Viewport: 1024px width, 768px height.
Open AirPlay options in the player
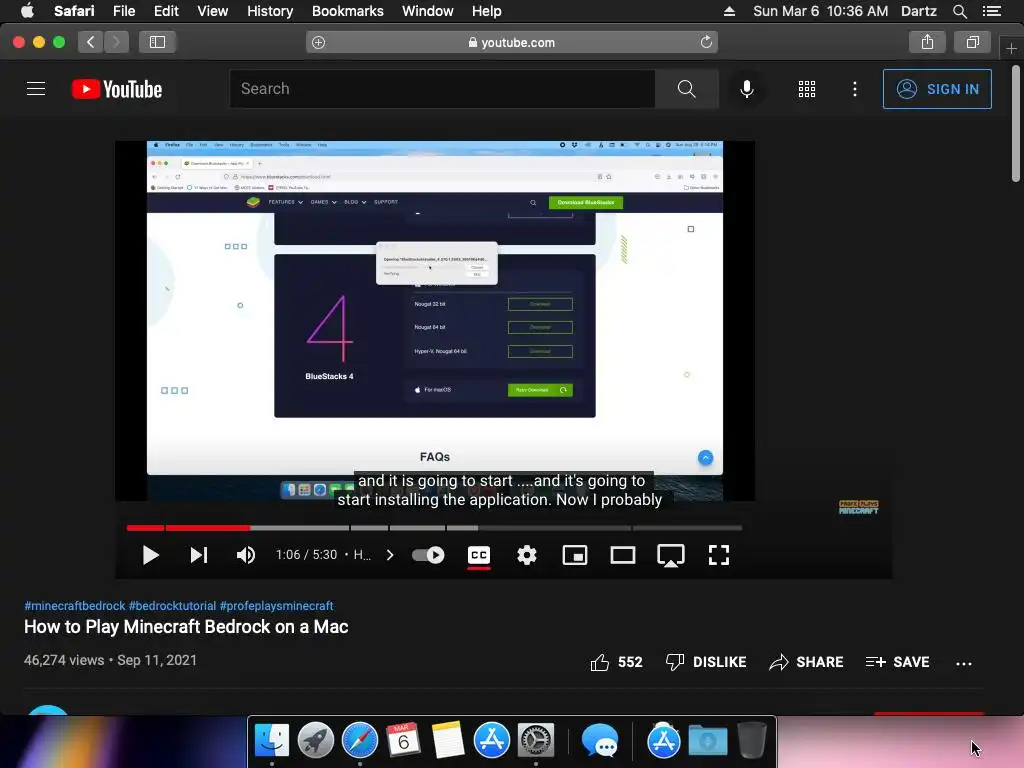(671, 556)
